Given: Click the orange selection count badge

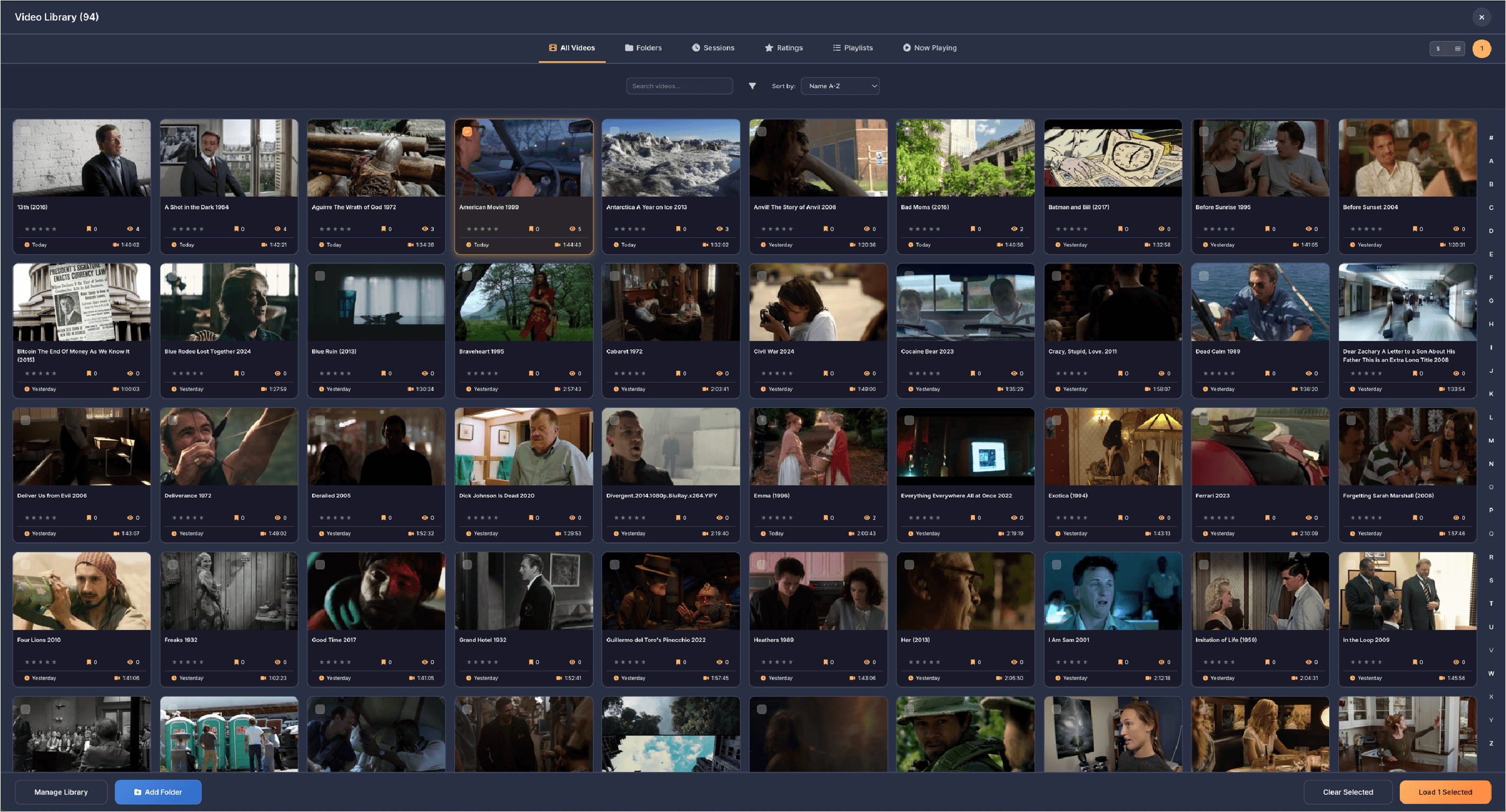Looking at the screenshot, I should point(1482,49).
